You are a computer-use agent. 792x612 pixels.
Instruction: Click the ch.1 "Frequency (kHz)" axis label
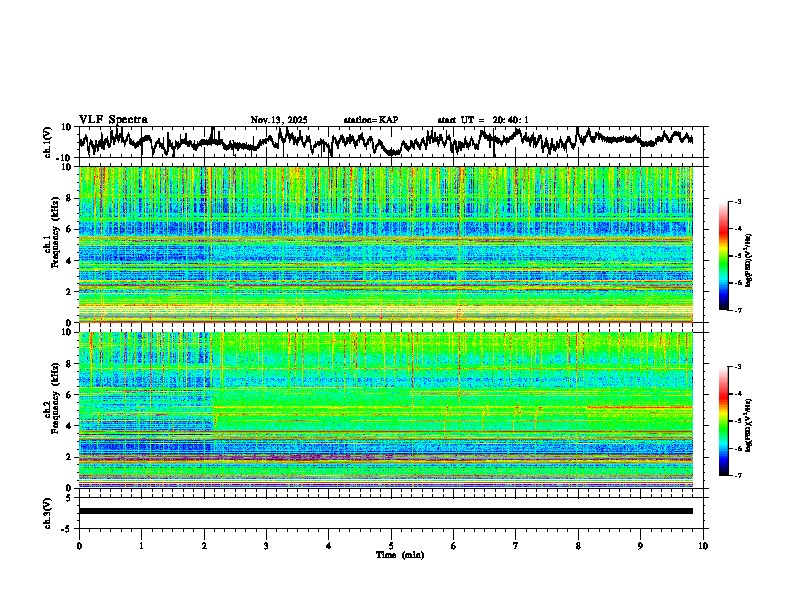(x=56, y=233)
